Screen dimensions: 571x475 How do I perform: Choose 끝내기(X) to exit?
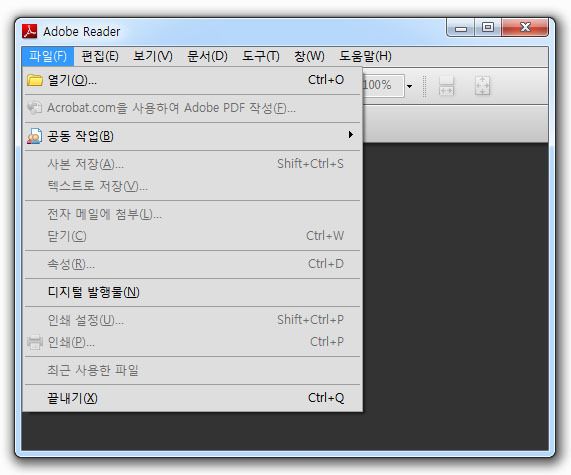[x=193, y=398]
